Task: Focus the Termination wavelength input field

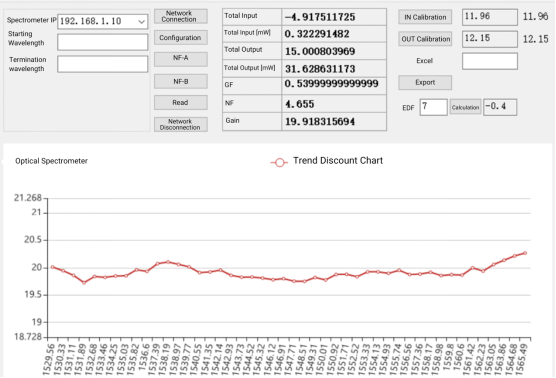Action: [102, 64]
